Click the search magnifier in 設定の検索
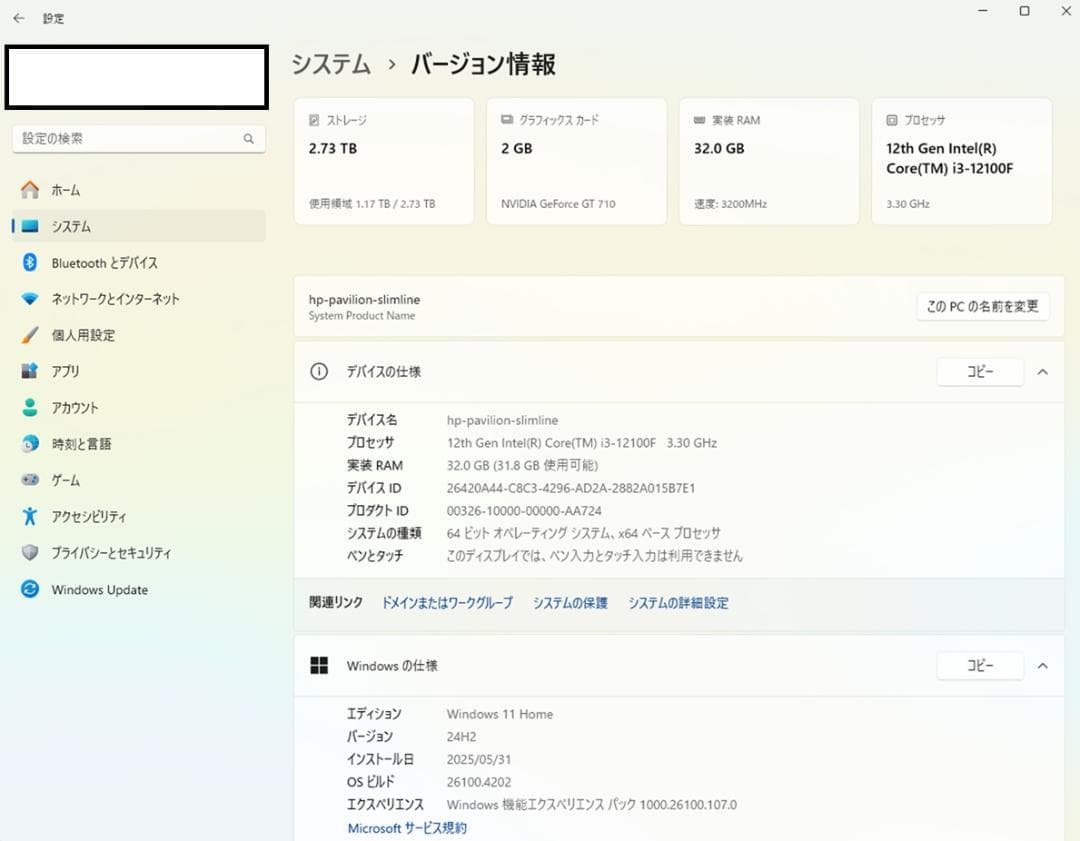Viewport: 1080px width, 841px height. coord(249,138)
